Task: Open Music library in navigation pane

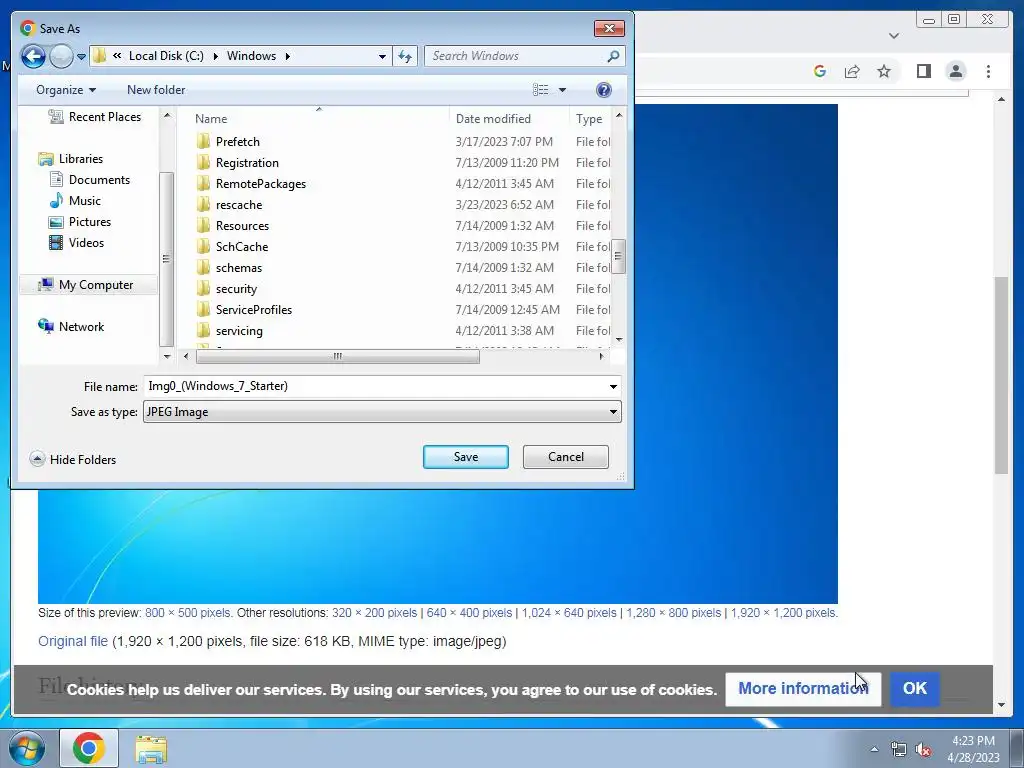Action: (75, 200)
